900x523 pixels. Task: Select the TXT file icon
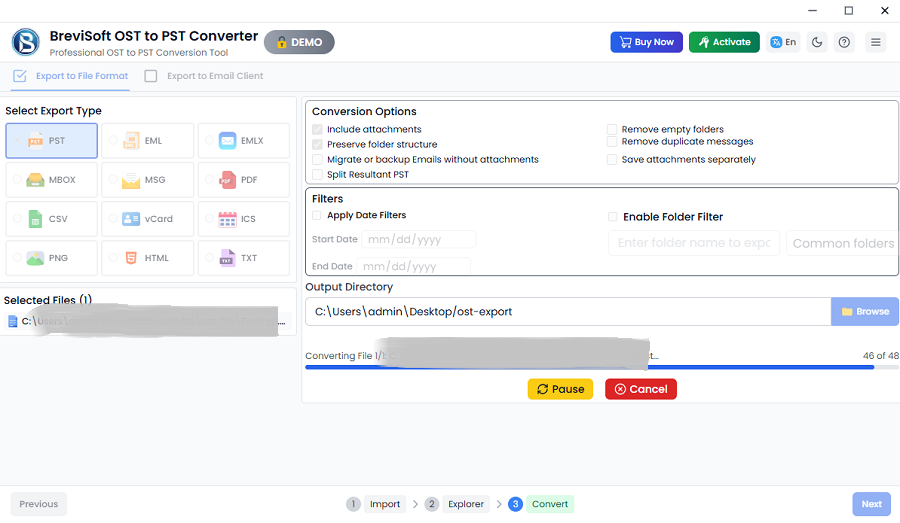point(227,258)
